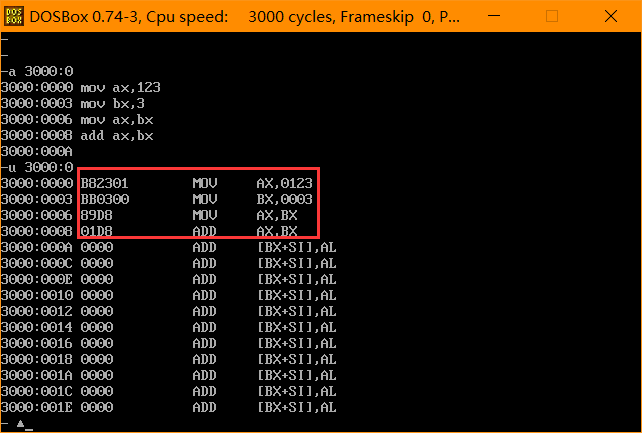Screen dimensions: 642x433
Task: Click the debug prompt cursor at bottom
Action: click(28, 428)
